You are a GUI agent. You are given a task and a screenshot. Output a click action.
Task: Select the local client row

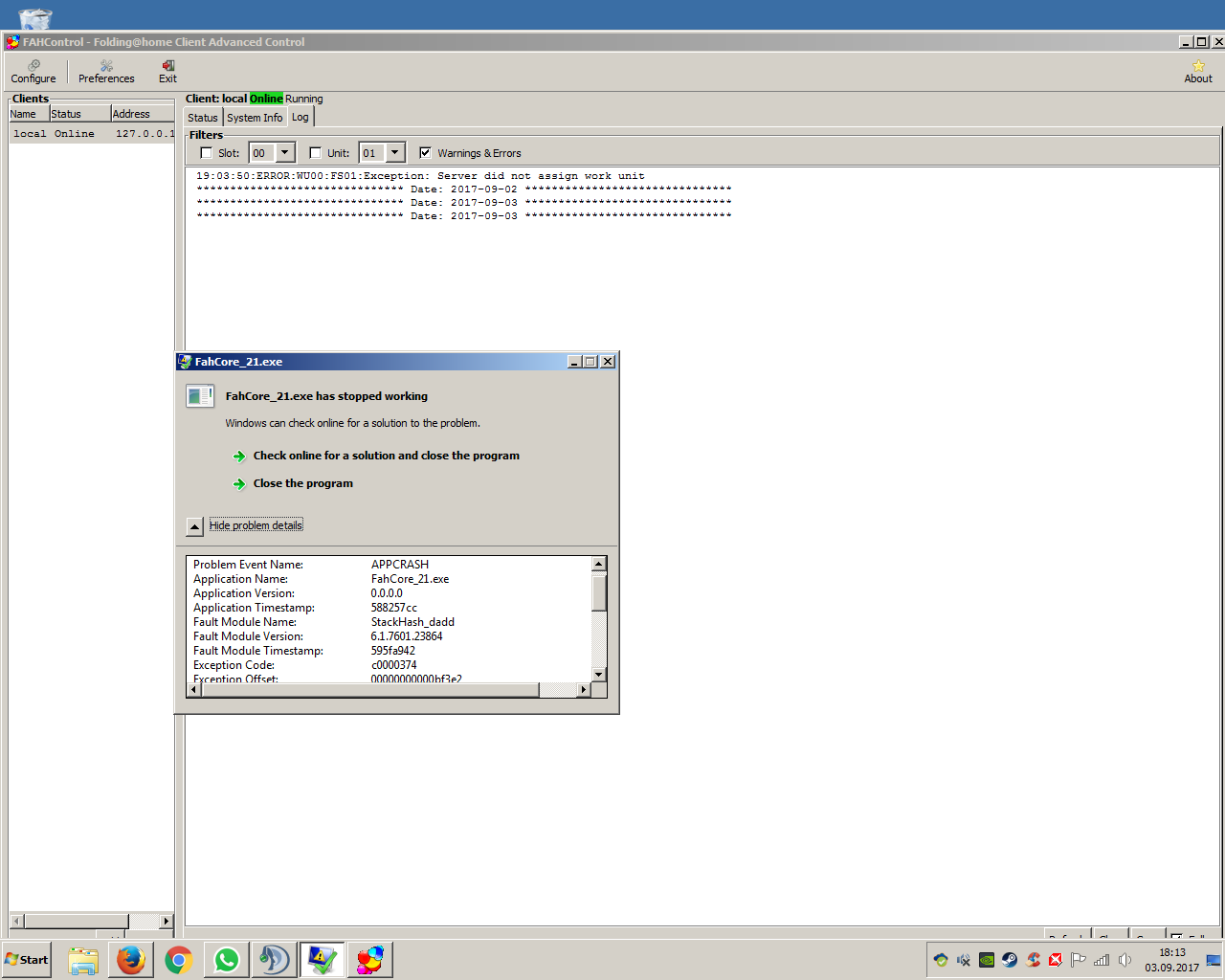(x=92, y=134)
